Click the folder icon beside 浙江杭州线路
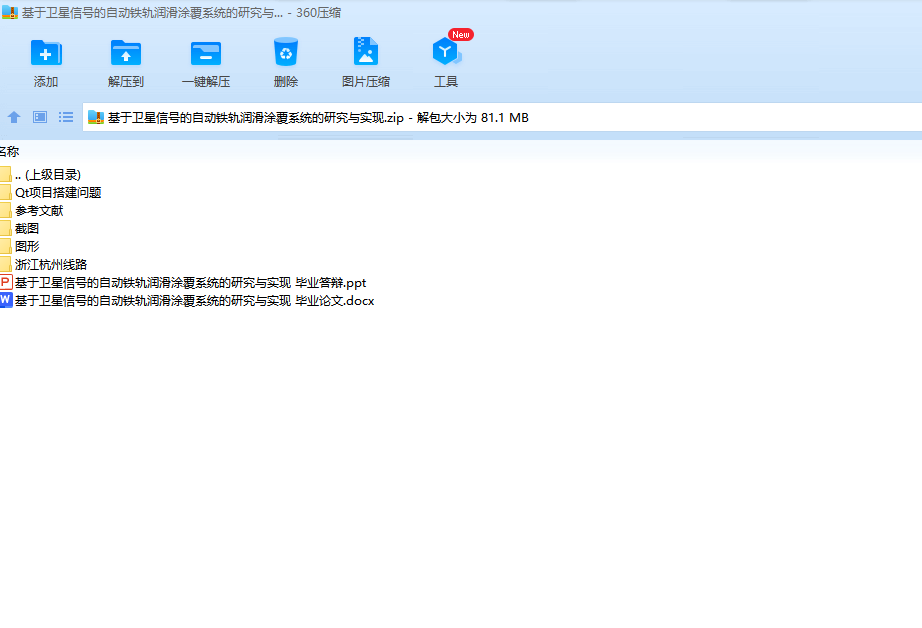Viewport: 922px width, 628px height. pyautogui.click(x=6, y=264)
